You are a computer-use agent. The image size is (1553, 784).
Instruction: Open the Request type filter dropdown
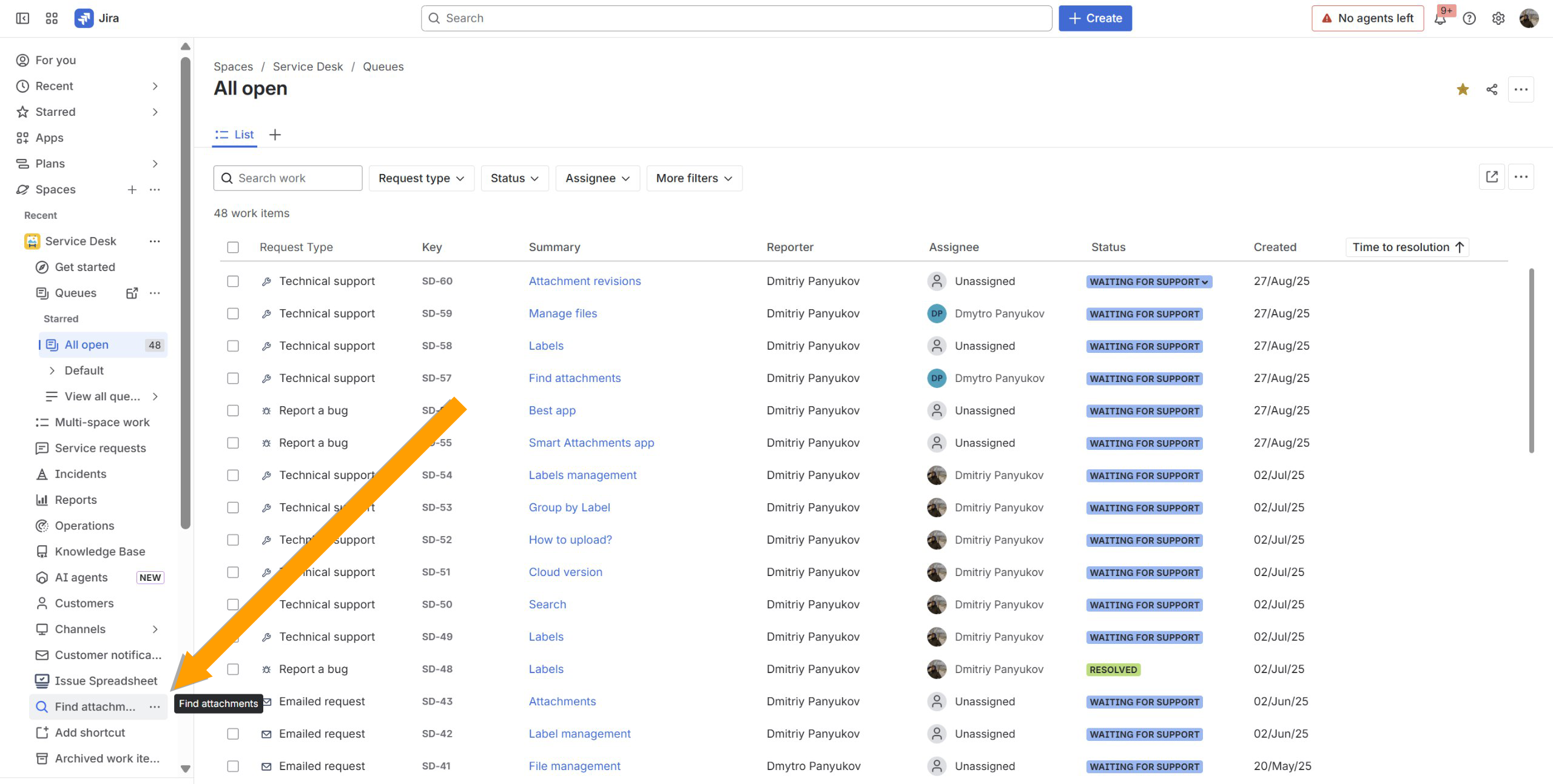click(421, 178)
